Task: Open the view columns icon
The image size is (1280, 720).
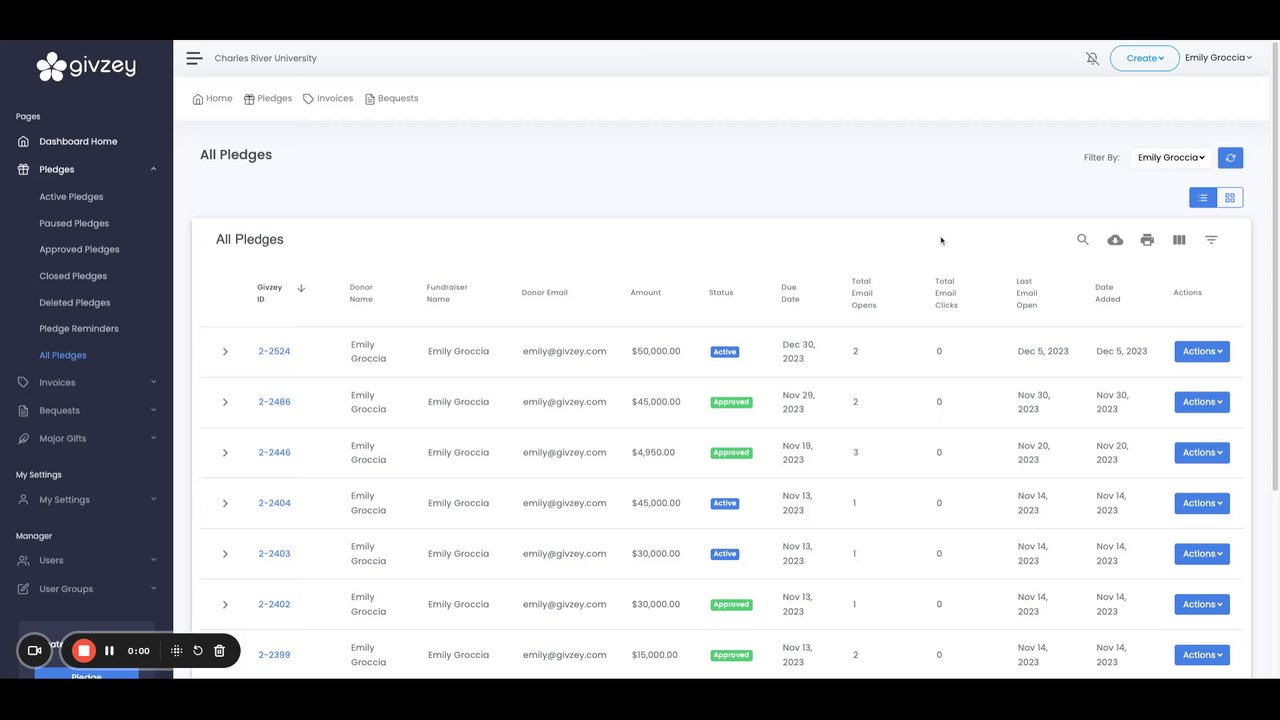Action: tap(1179, 240)
